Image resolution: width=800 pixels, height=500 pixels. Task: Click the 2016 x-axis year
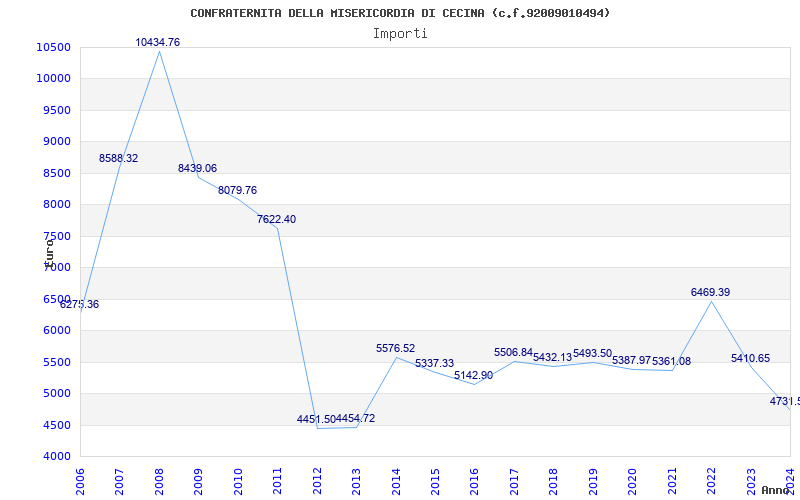[x=474, y=482]
